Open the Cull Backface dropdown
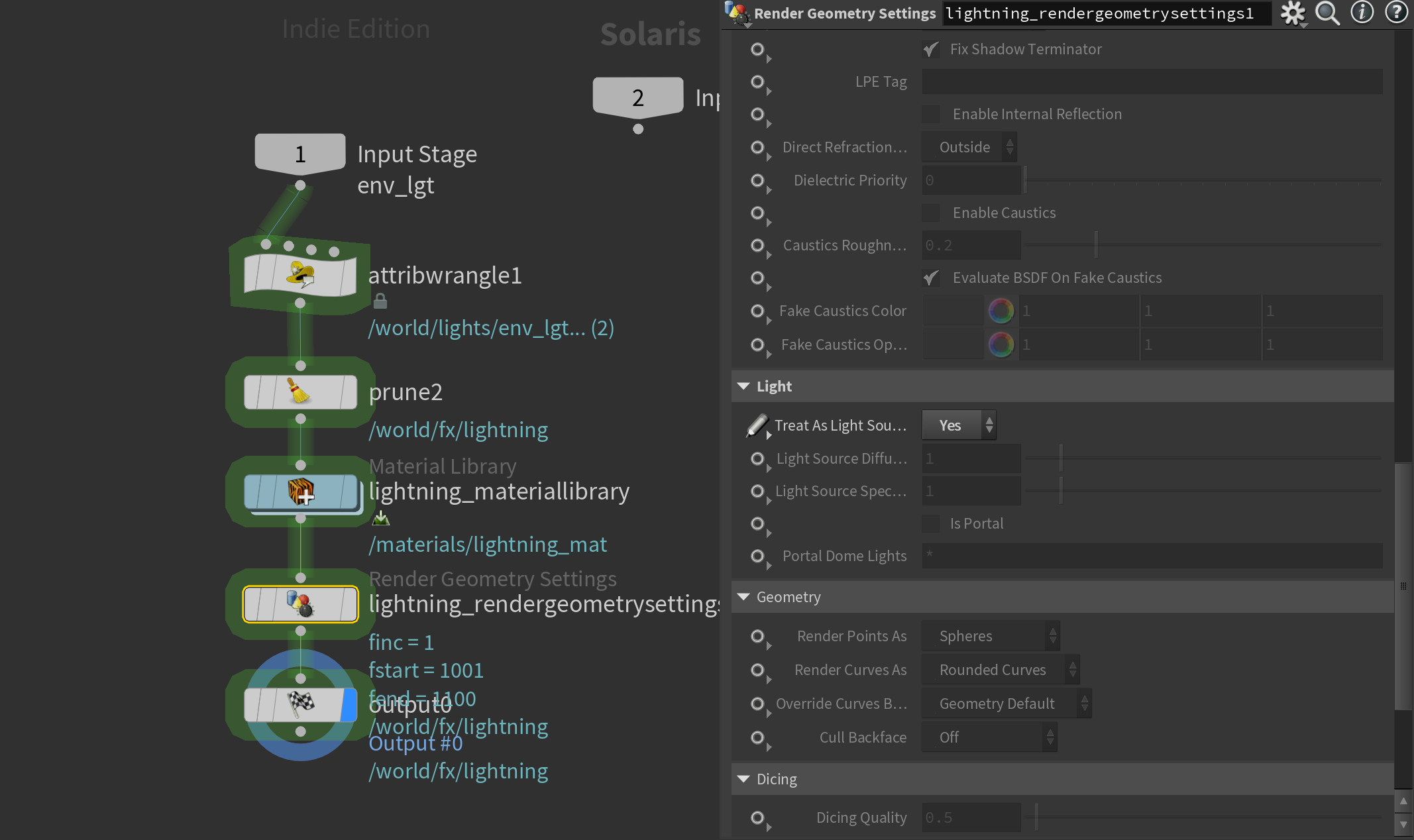 point(988,737)
